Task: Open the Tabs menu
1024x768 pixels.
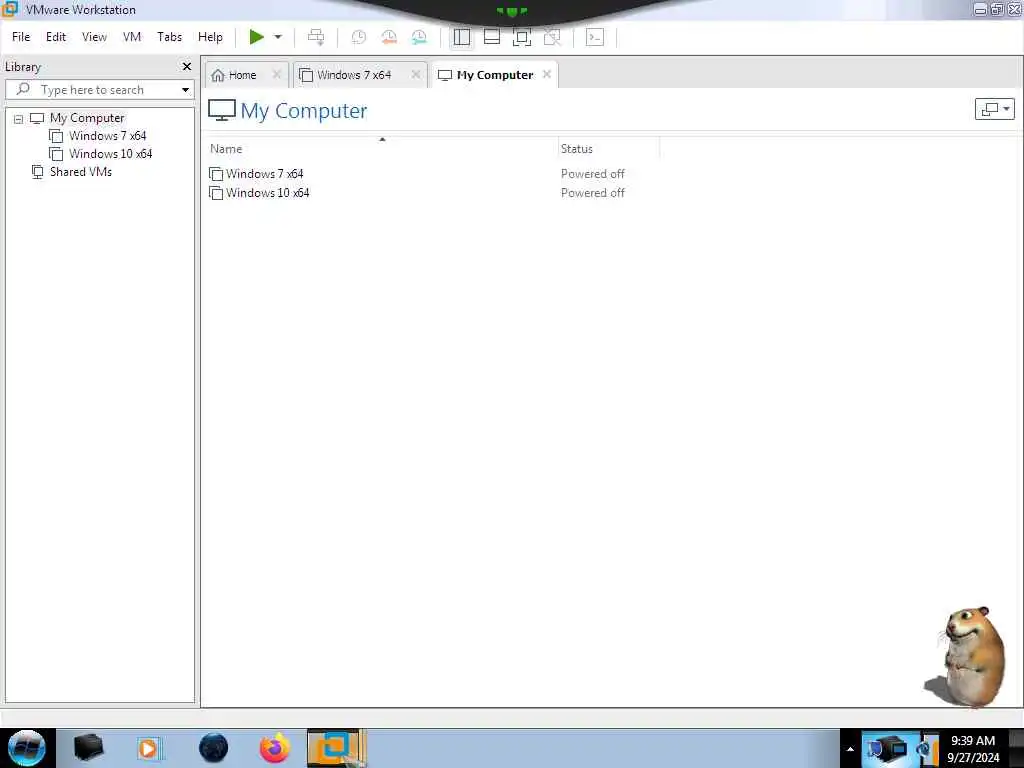Action: click(169, 37)
